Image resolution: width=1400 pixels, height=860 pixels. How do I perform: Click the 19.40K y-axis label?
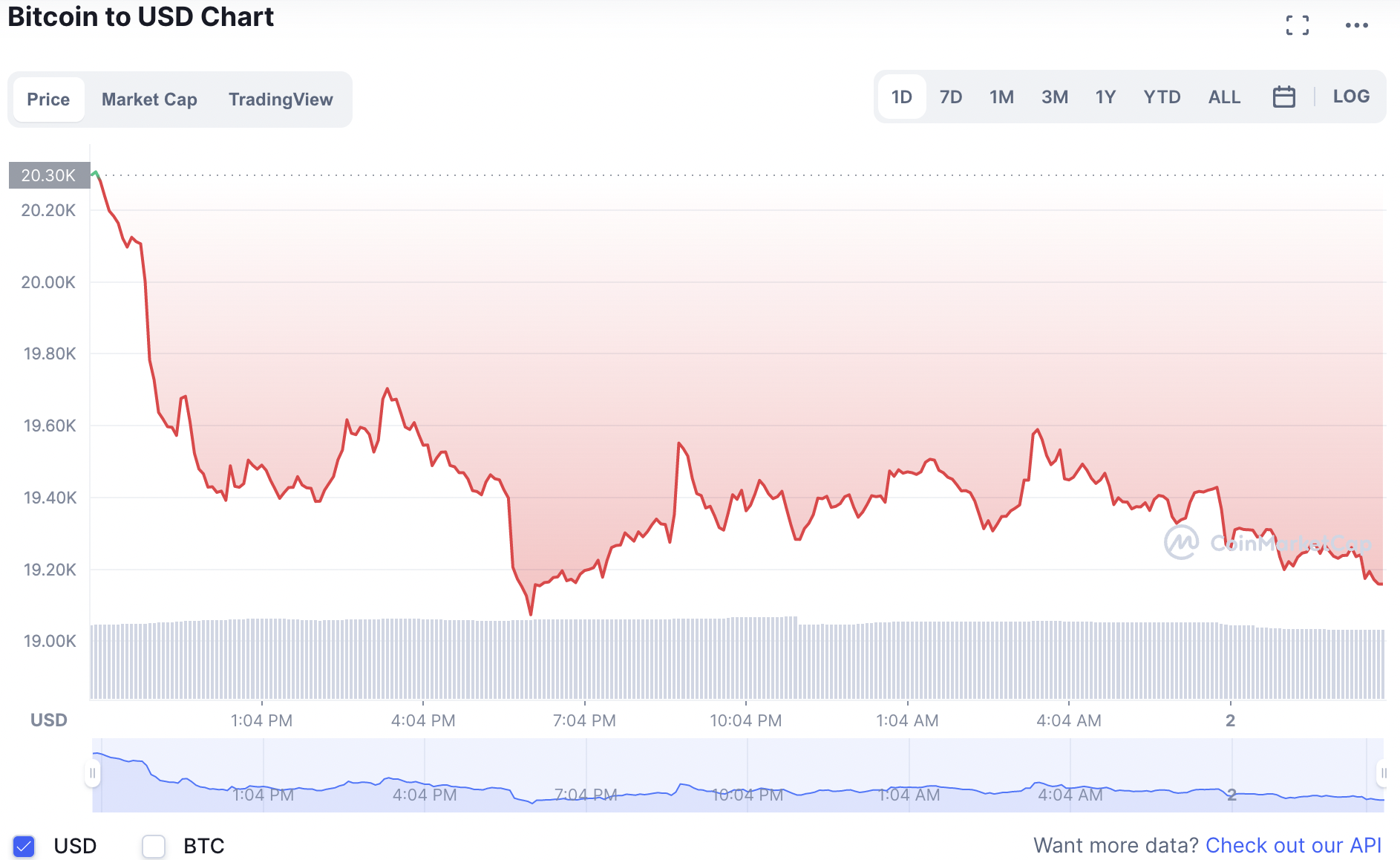tap(49, 498)
